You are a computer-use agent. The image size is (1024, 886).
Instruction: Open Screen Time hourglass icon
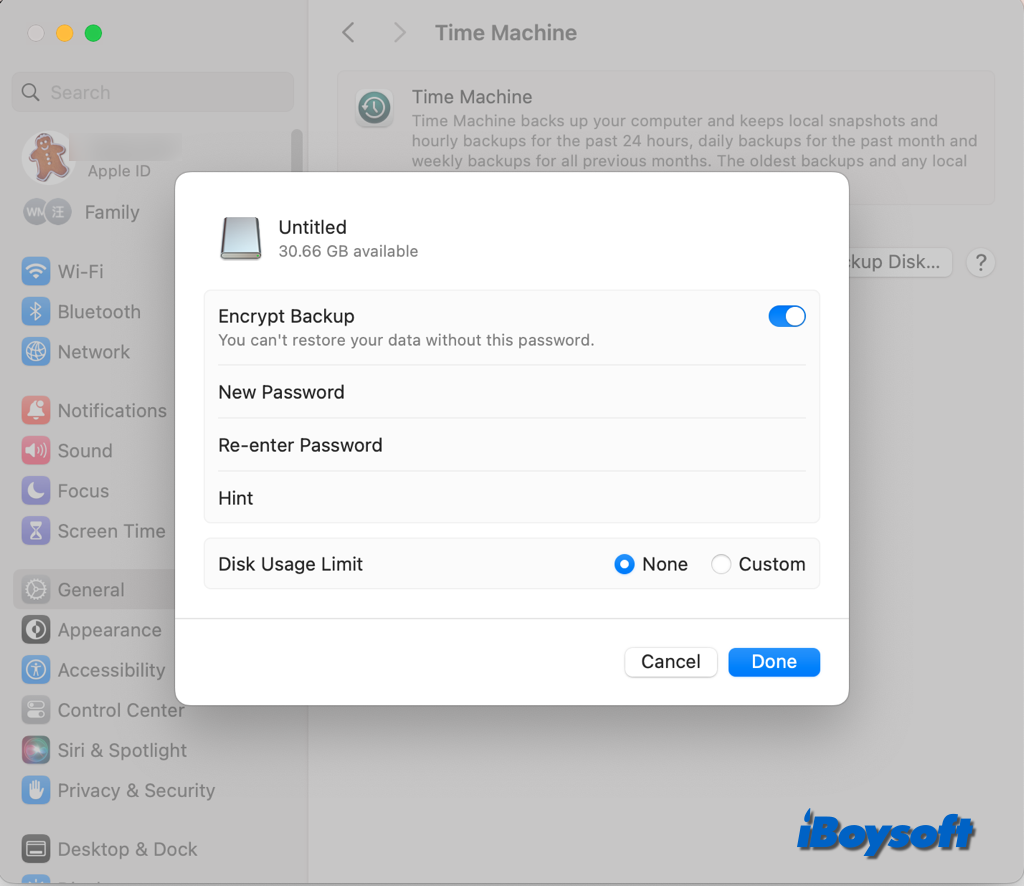(36, 531)
